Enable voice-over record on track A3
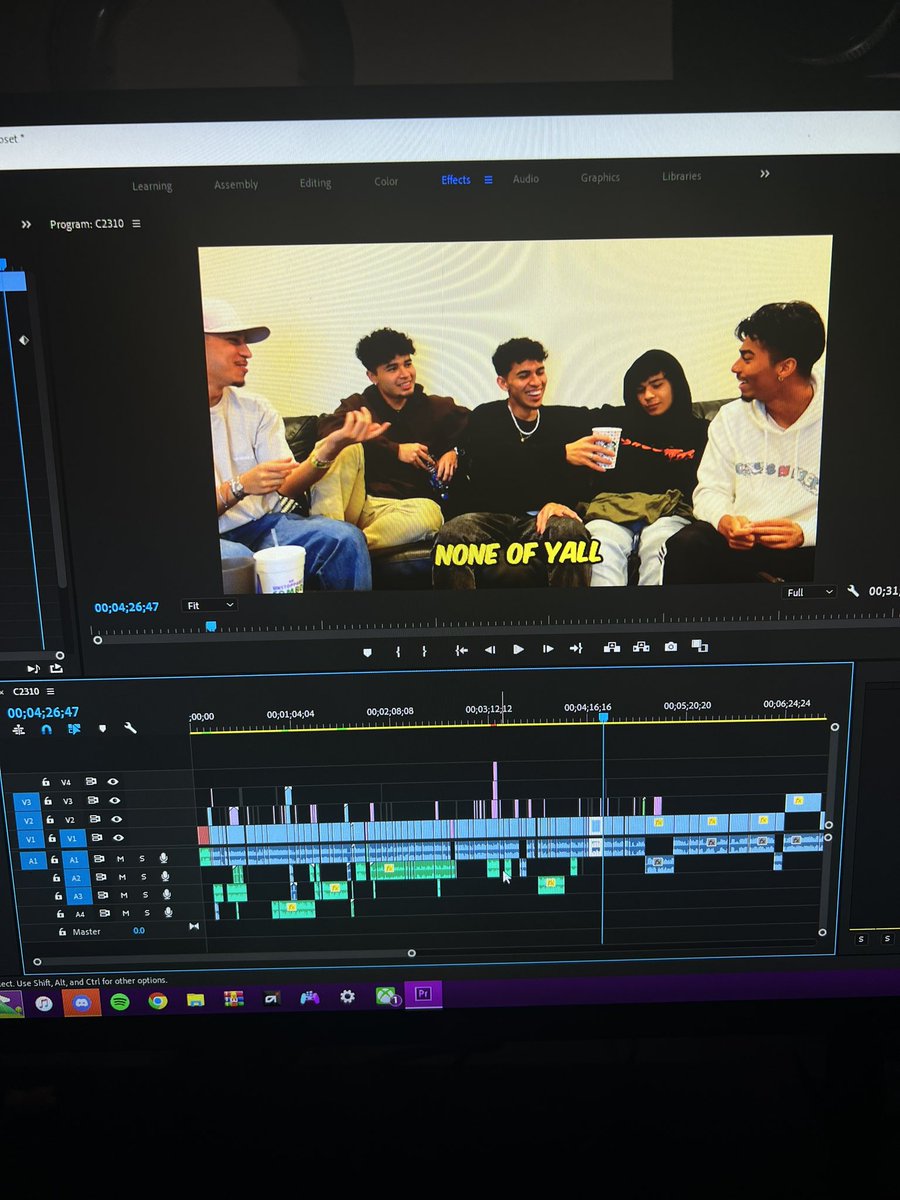 pos(166,894)
